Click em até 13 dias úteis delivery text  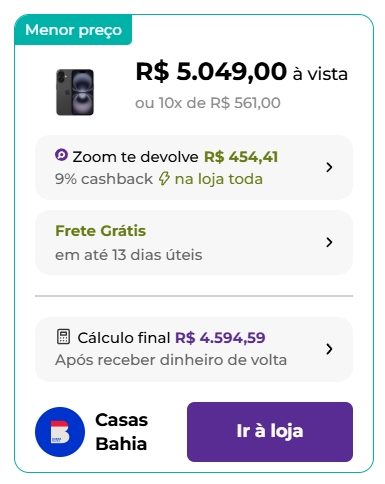pyautogui.click(x=129, y=255)
